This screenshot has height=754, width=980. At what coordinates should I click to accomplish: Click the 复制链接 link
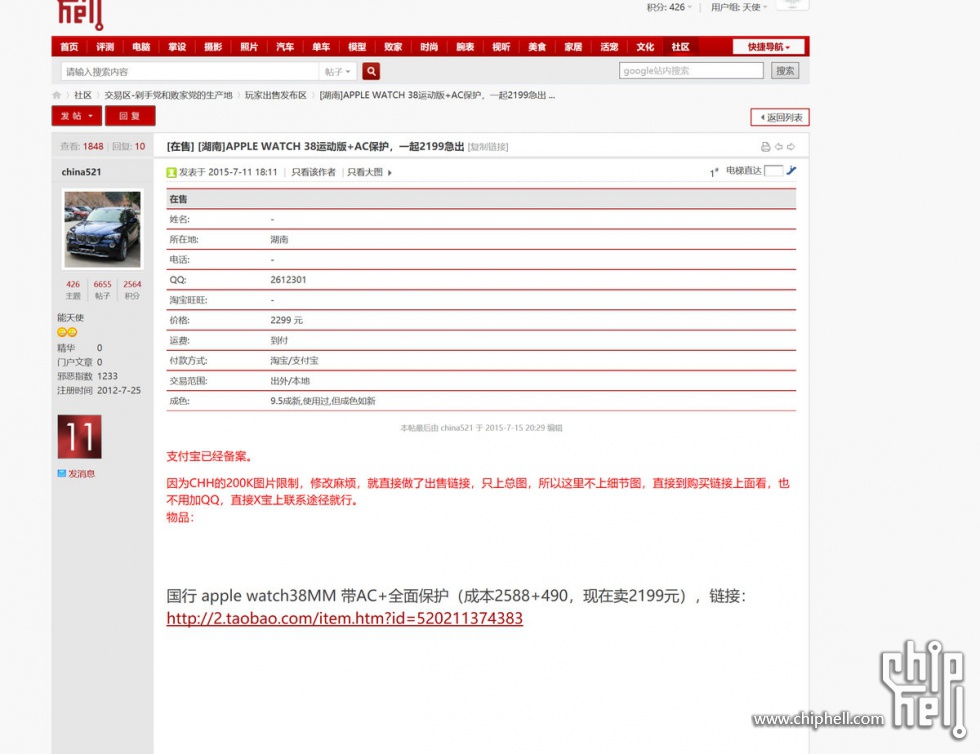[488, 147]
